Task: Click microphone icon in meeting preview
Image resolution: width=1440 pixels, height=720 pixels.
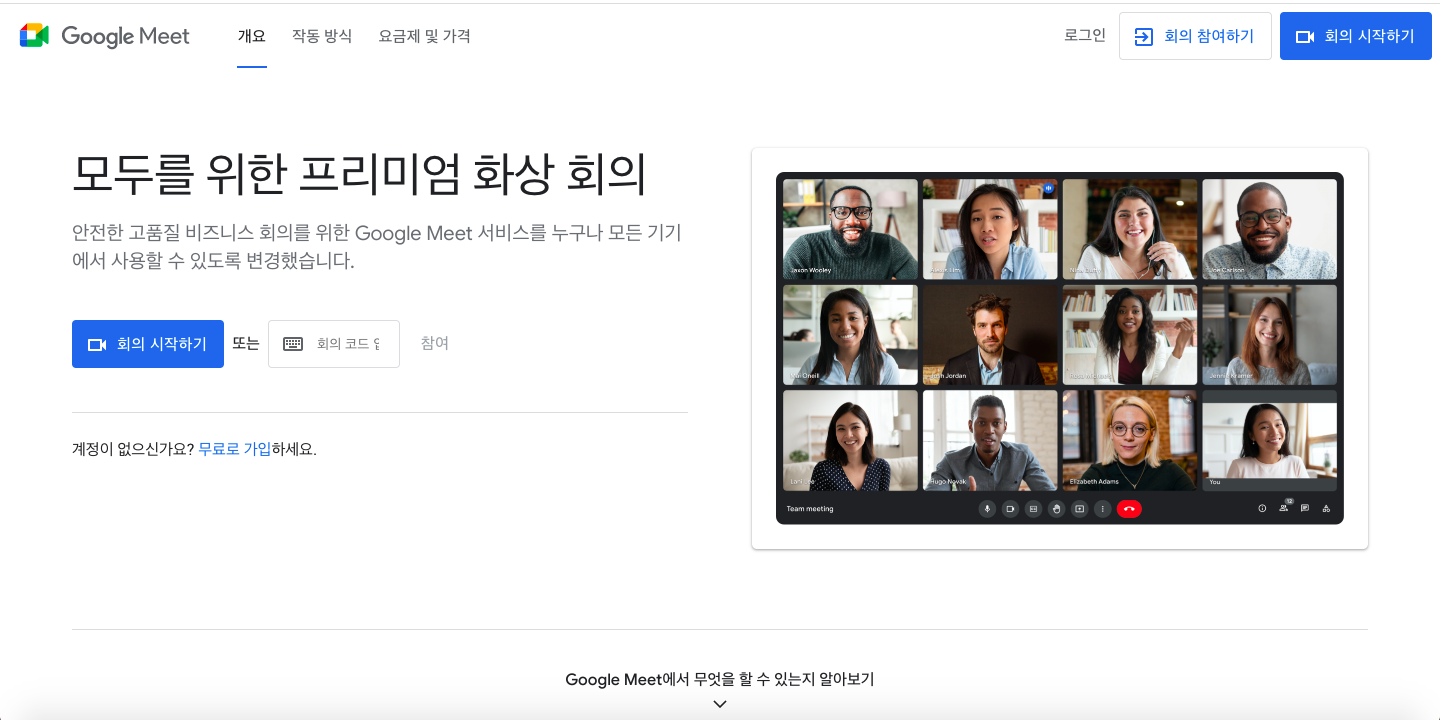Action: tap(987, 509)
